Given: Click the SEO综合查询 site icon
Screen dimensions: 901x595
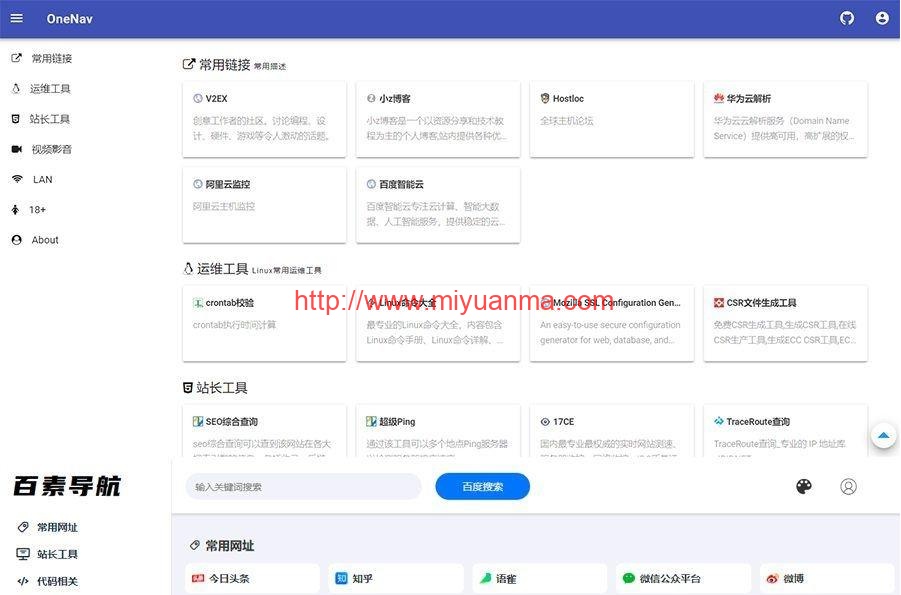Looking at the screenshot, I should (x=198, y=421).
